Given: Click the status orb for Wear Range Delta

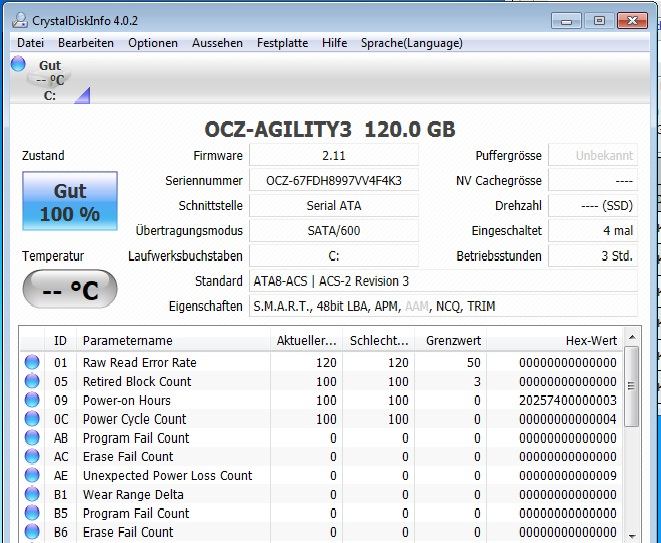Looking at the screenshot, I should click(x=32, y=494).
